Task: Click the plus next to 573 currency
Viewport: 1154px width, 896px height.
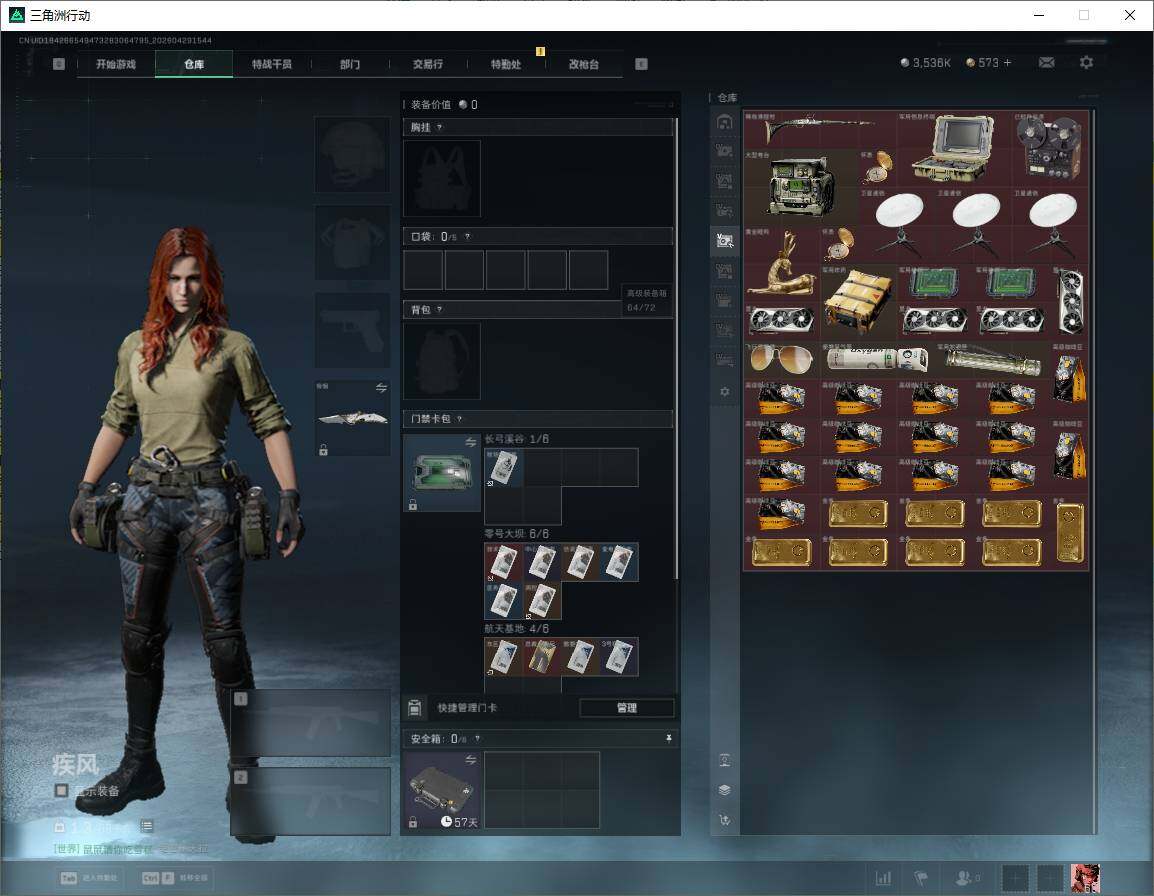Action: click(1008, 63)
